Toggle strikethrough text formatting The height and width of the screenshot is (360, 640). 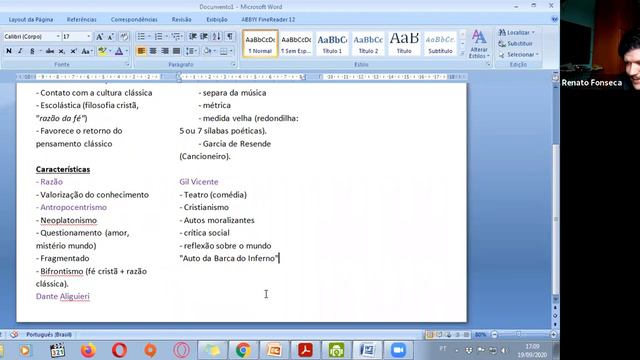pos(50,51)
